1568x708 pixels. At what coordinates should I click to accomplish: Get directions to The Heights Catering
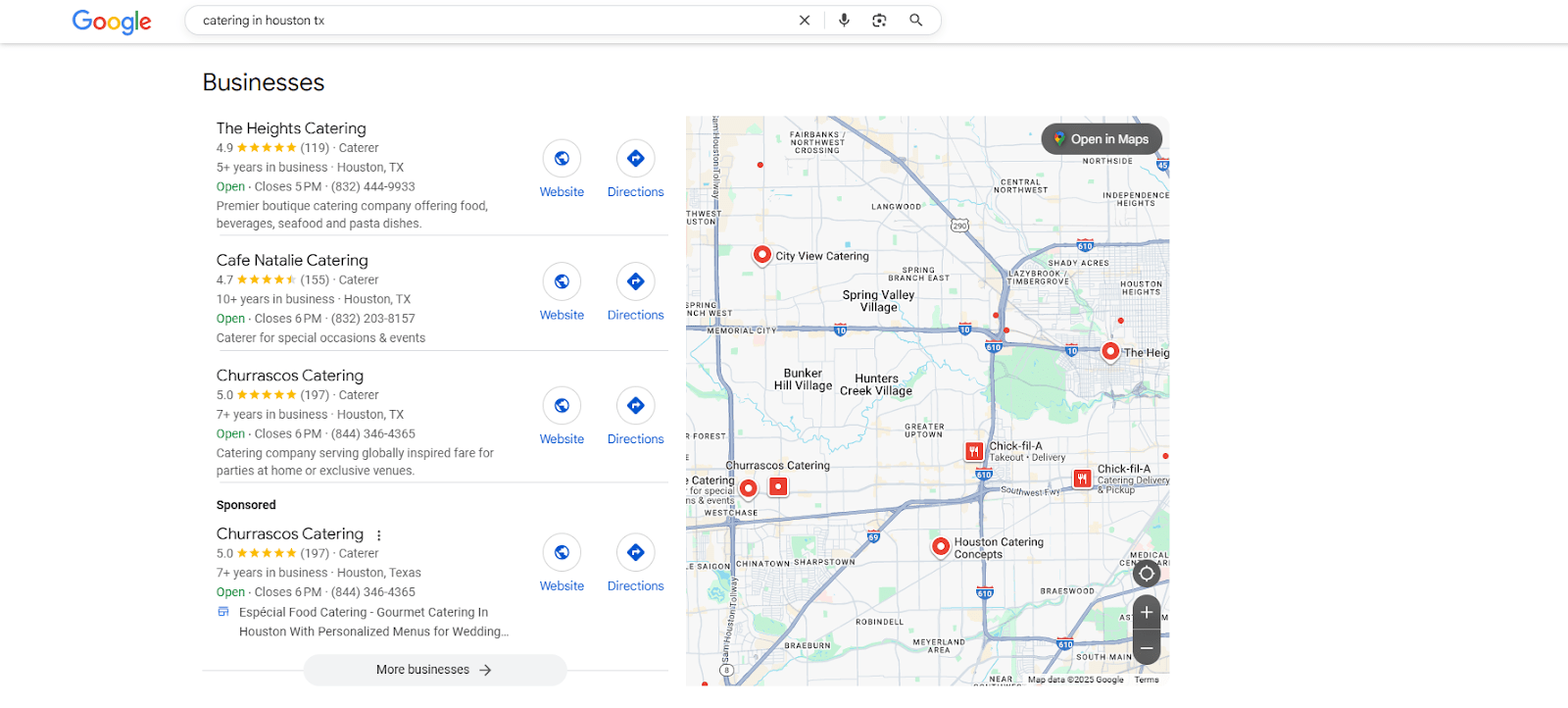pyautogui.click(x=635, y=158)
